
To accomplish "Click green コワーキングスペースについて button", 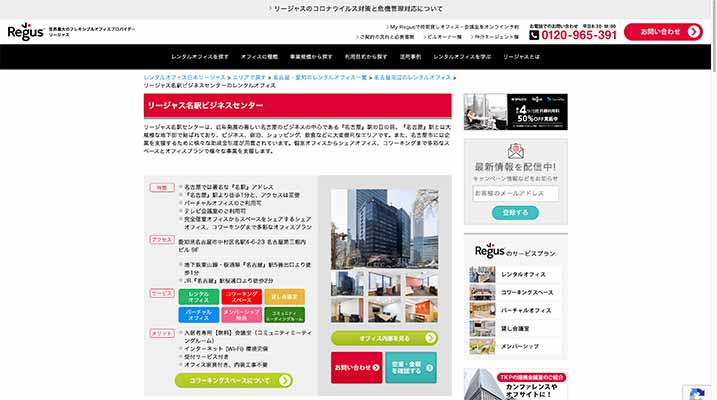I will point(234,380).
